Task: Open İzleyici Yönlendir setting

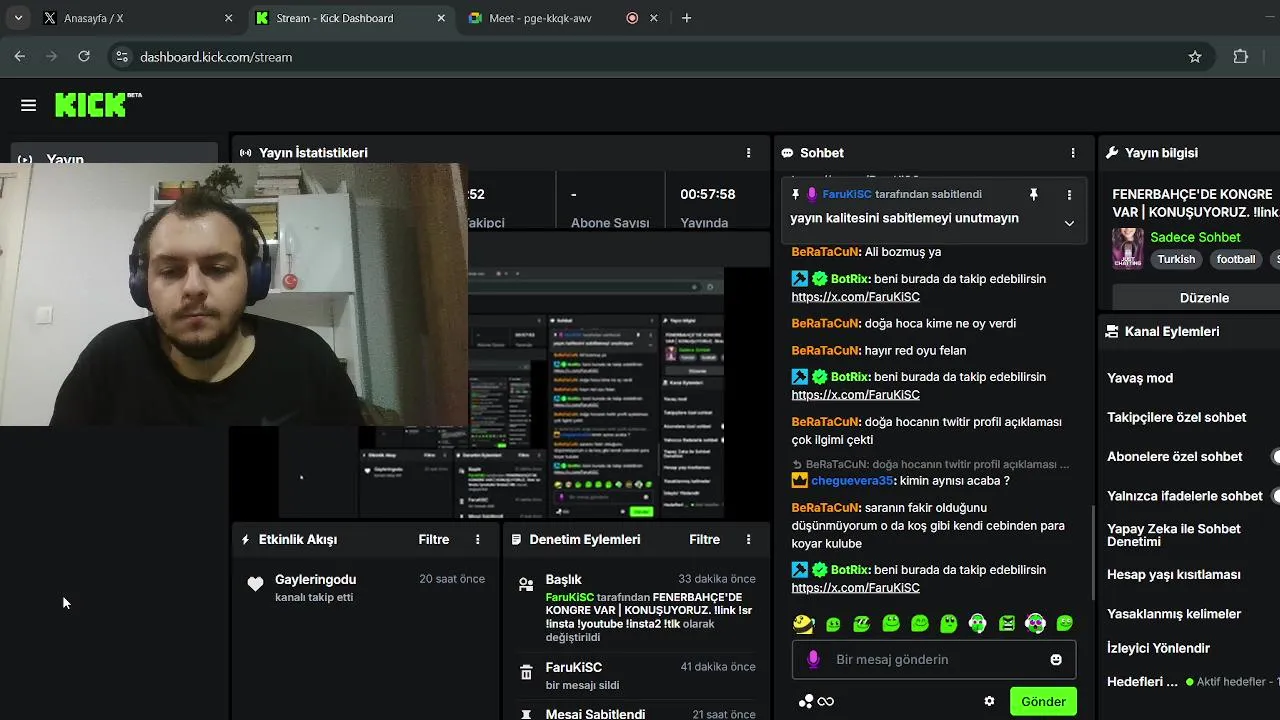Action: coord(1158,648)
